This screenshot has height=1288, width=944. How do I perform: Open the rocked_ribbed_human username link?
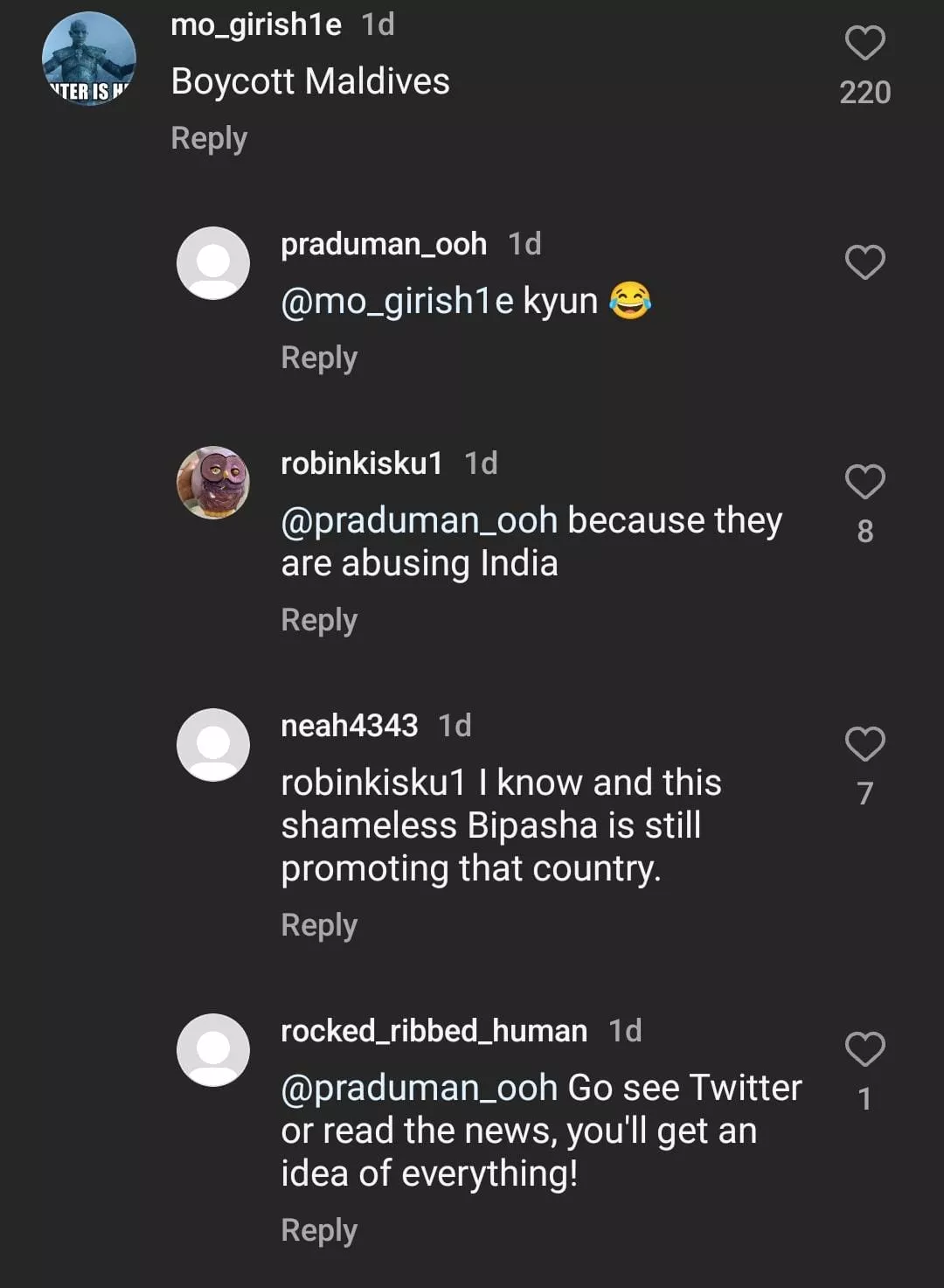click(x=434, y=1031)
